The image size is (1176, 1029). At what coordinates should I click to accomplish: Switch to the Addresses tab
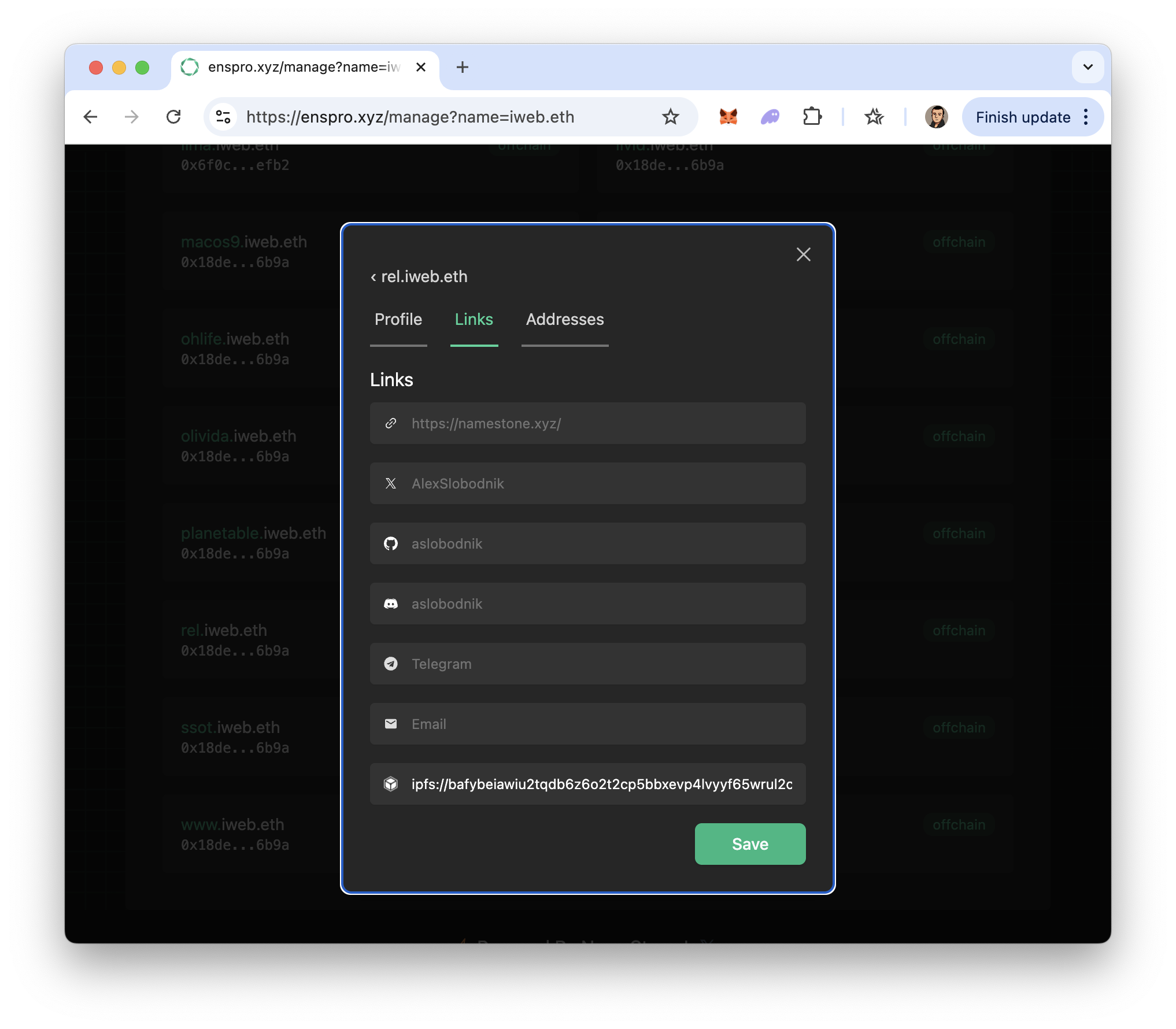(564, 320)
